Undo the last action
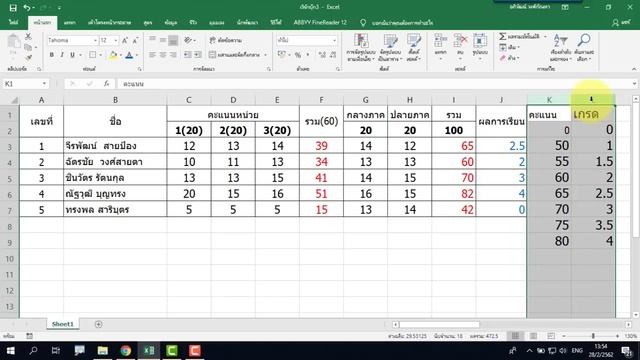 pyautogui.click(x=27, y=7)
